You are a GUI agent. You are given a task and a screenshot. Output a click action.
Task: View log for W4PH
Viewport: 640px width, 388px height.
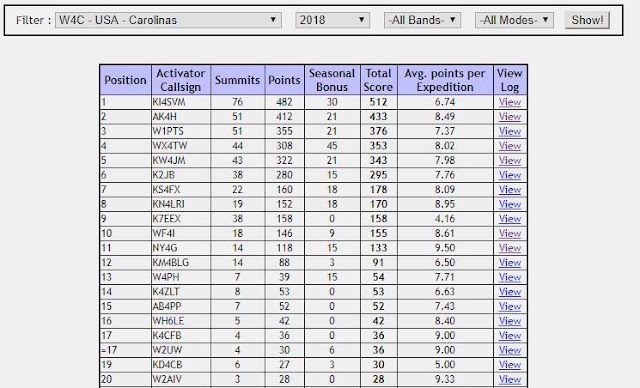click(510, 277)
